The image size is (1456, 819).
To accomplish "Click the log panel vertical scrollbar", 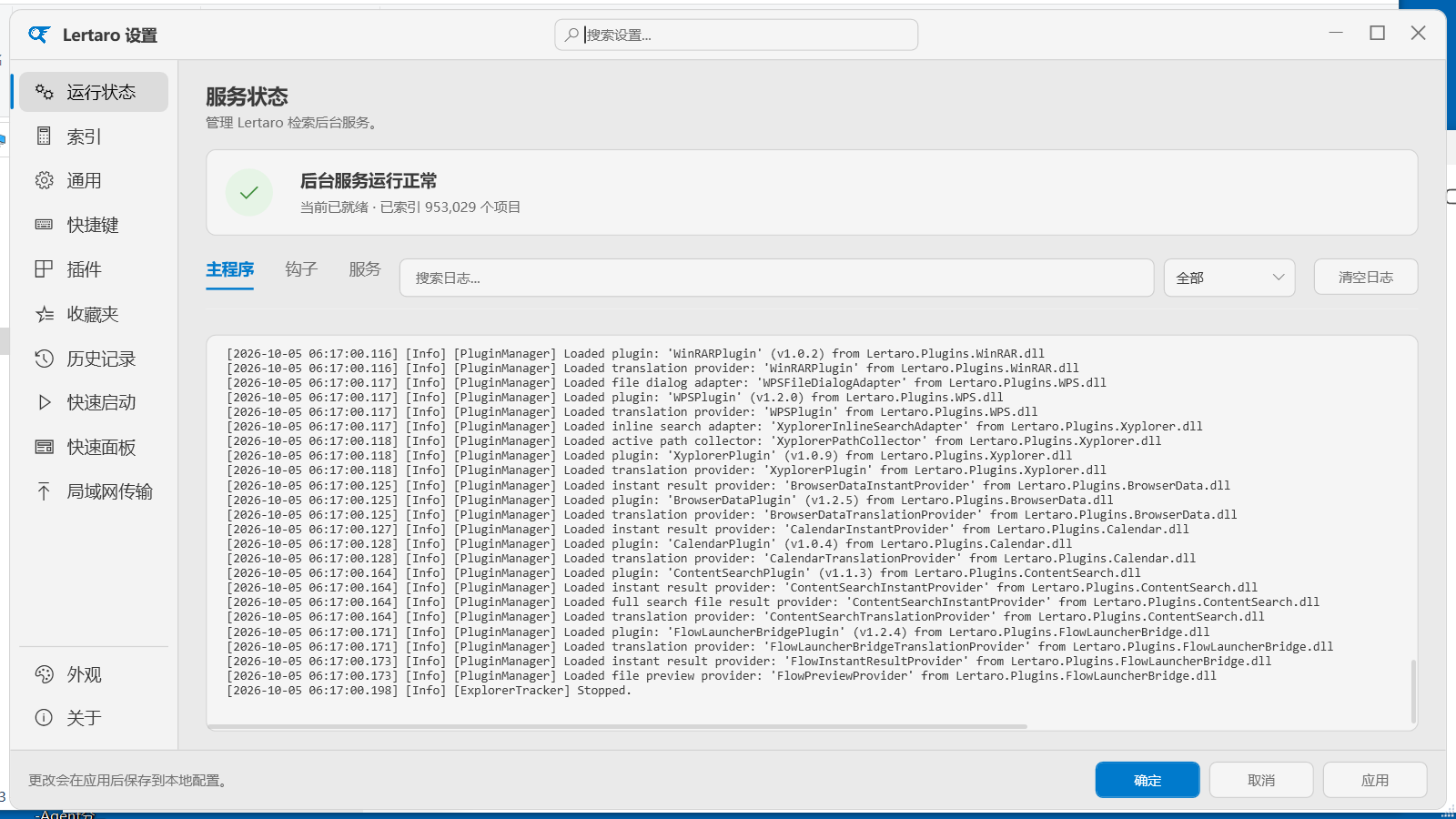I will [x=1412, y=691].
